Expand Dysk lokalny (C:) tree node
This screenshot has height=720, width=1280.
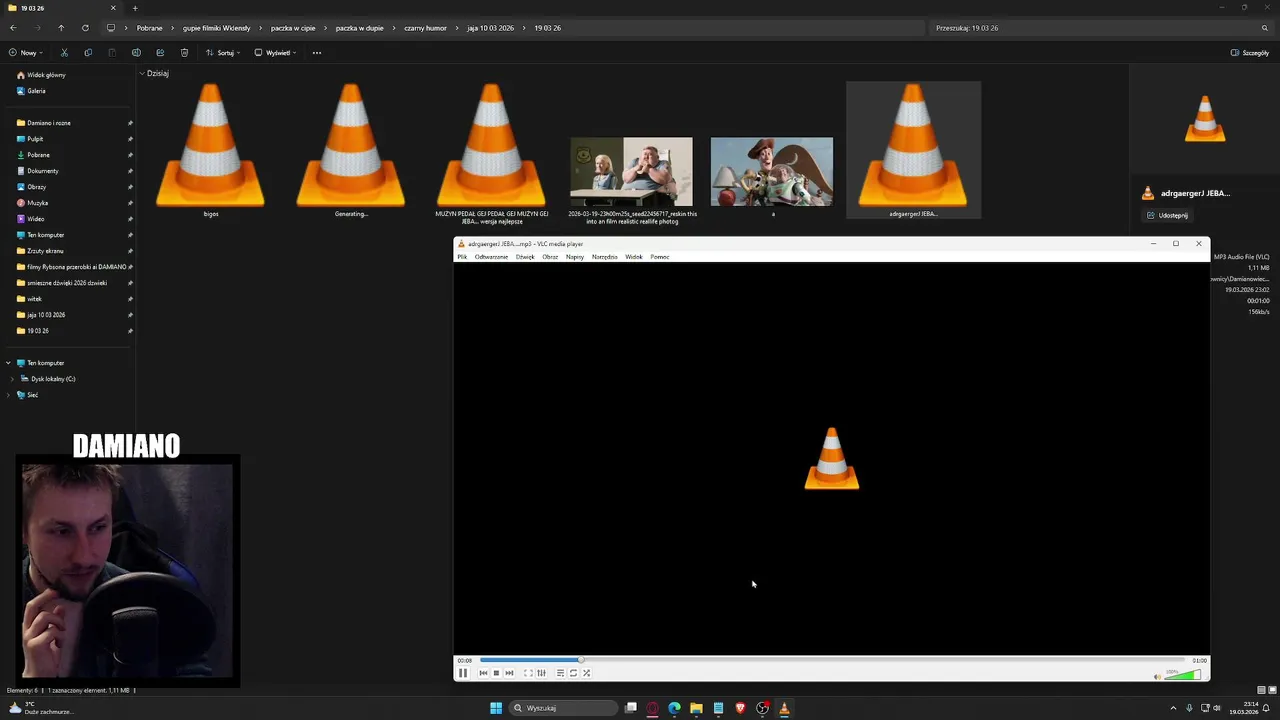pyautogui.click(x=13, y=379)
